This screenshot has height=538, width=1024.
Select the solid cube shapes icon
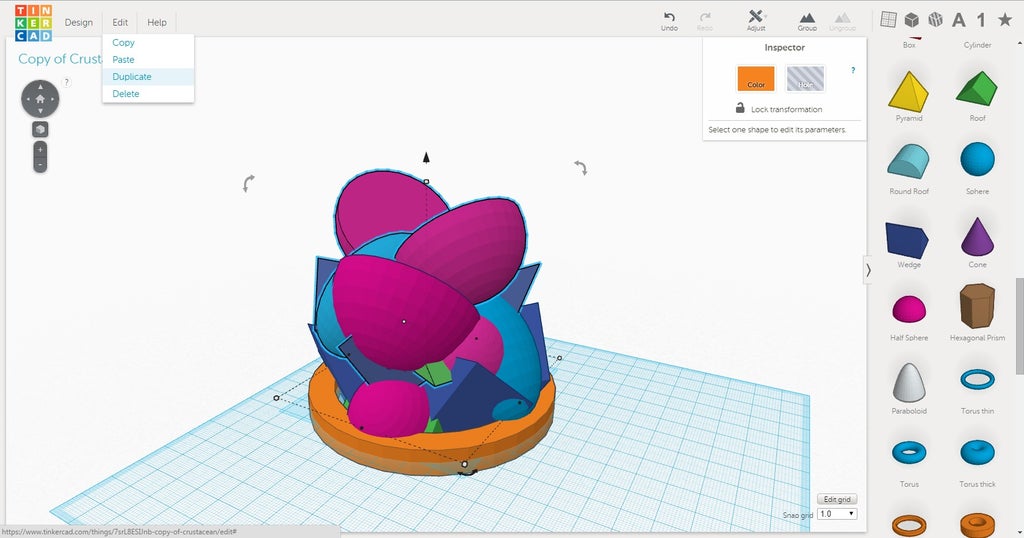912,20
